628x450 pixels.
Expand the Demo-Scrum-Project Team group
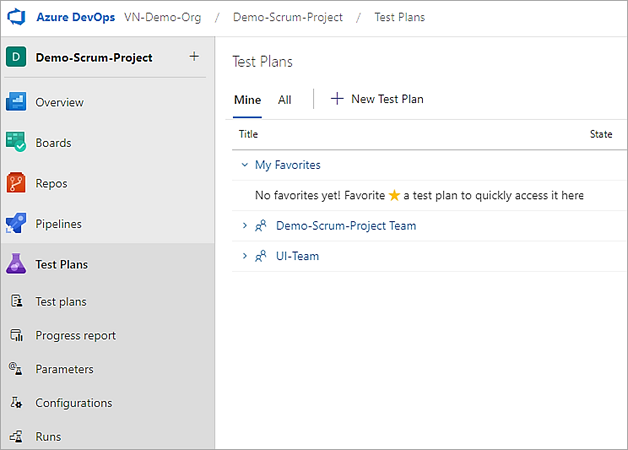coord(244,226)
